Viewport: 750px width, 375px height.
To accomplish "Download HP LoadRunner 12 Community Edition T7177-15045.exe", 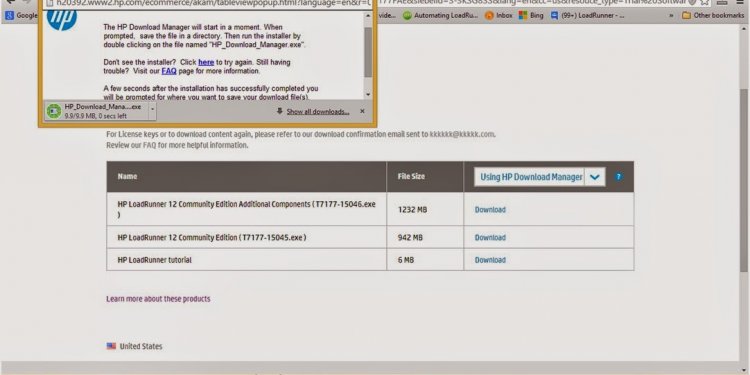I will 490,237.
